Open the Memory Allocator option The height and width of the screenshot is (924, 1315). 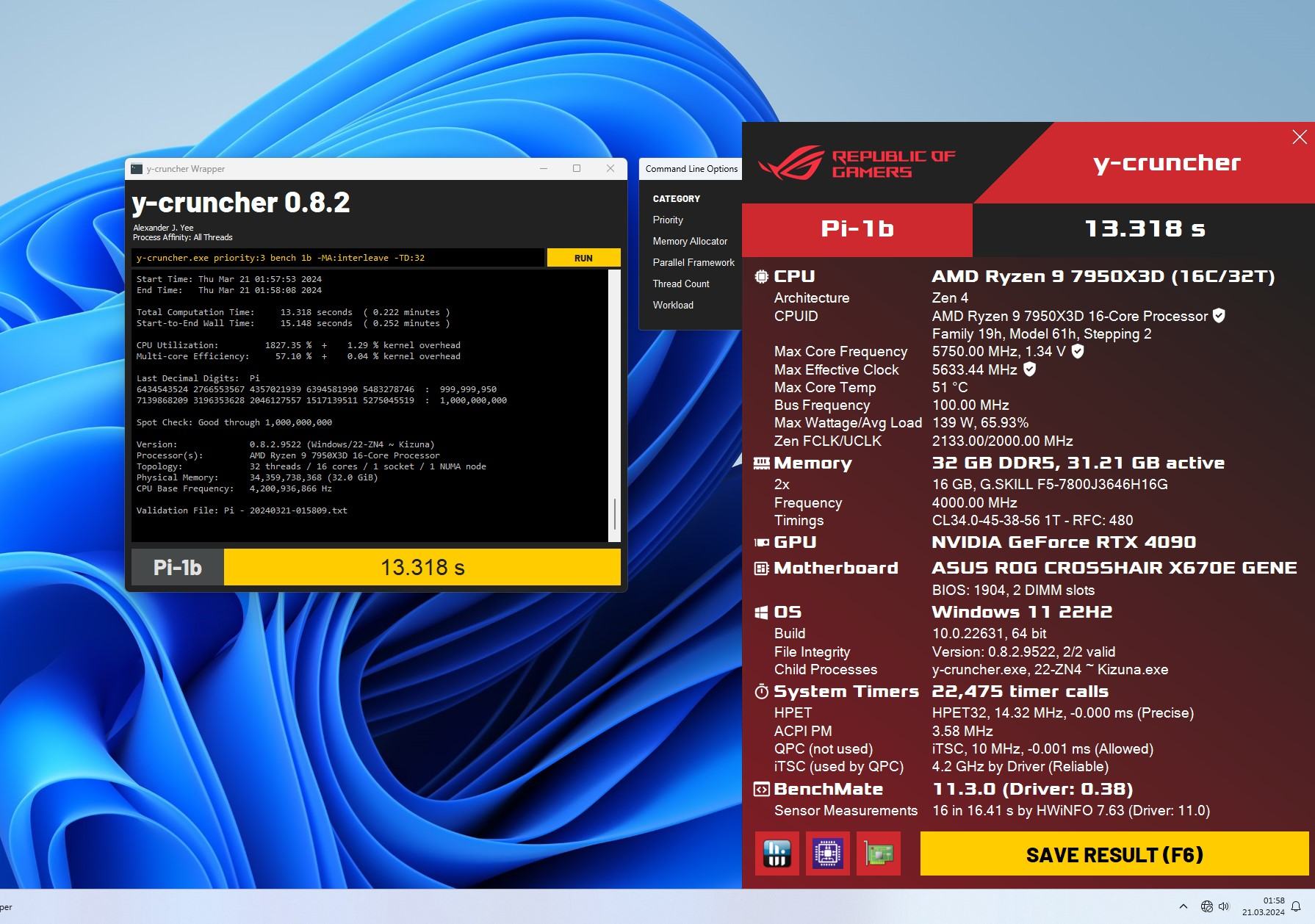click(690, 242)
